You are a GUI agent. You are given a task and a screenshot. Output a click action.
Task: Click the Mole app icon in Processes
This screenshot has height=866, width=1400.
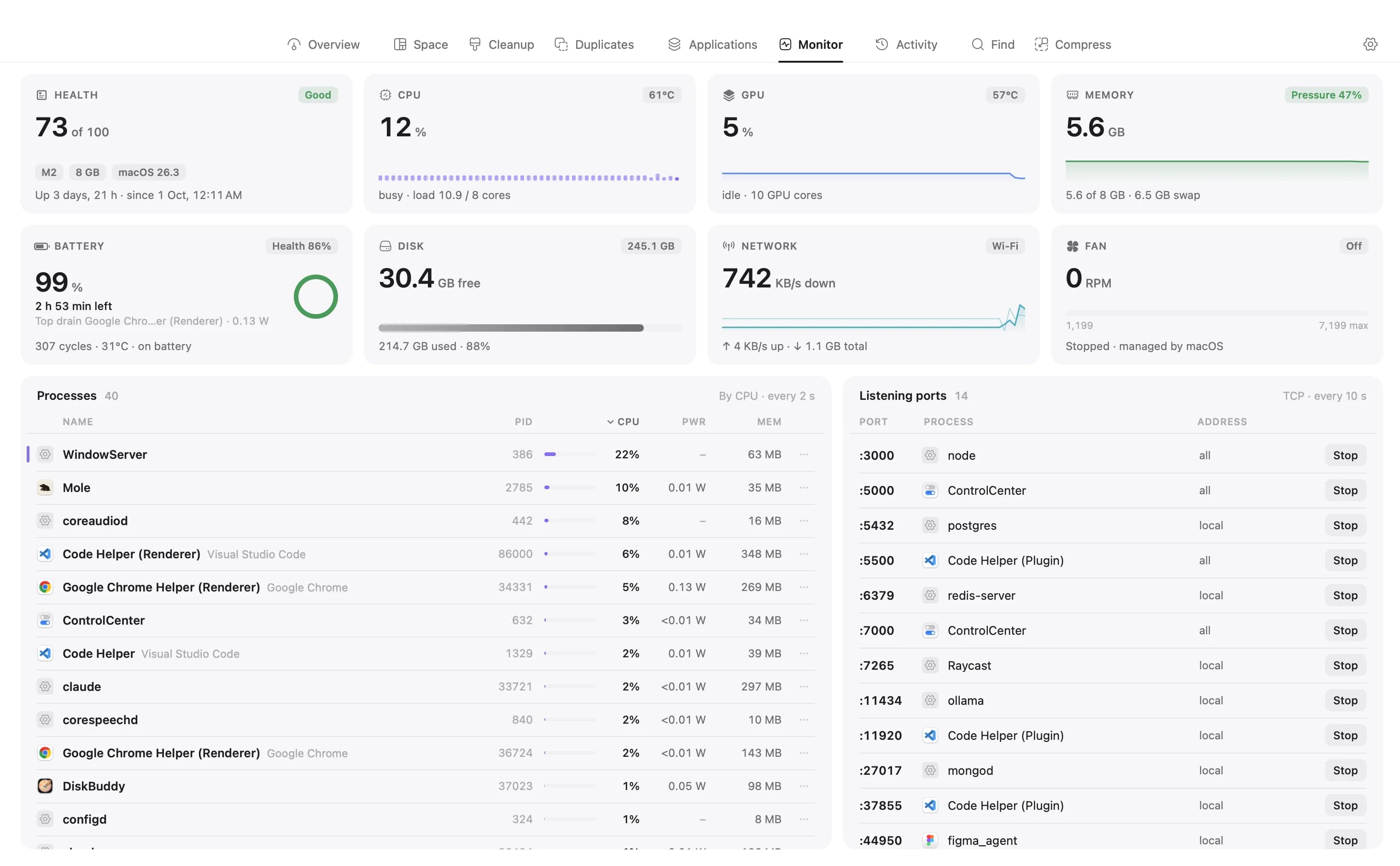tap(45, 487)
